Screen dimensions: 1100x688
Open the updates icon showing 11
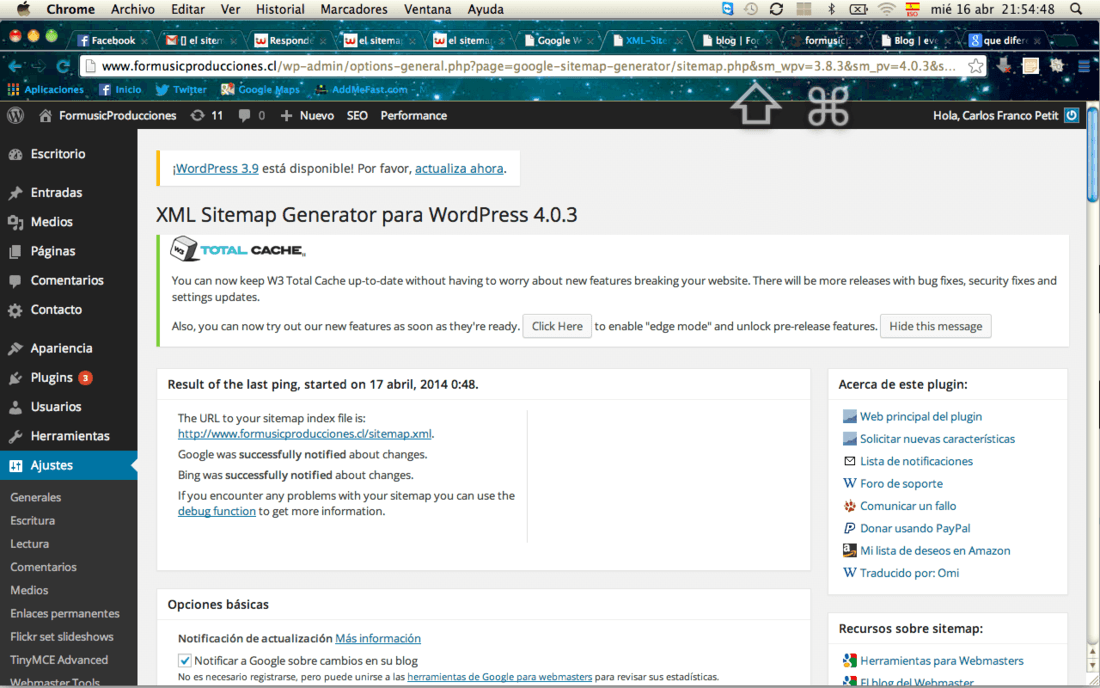tap(207, 116)
